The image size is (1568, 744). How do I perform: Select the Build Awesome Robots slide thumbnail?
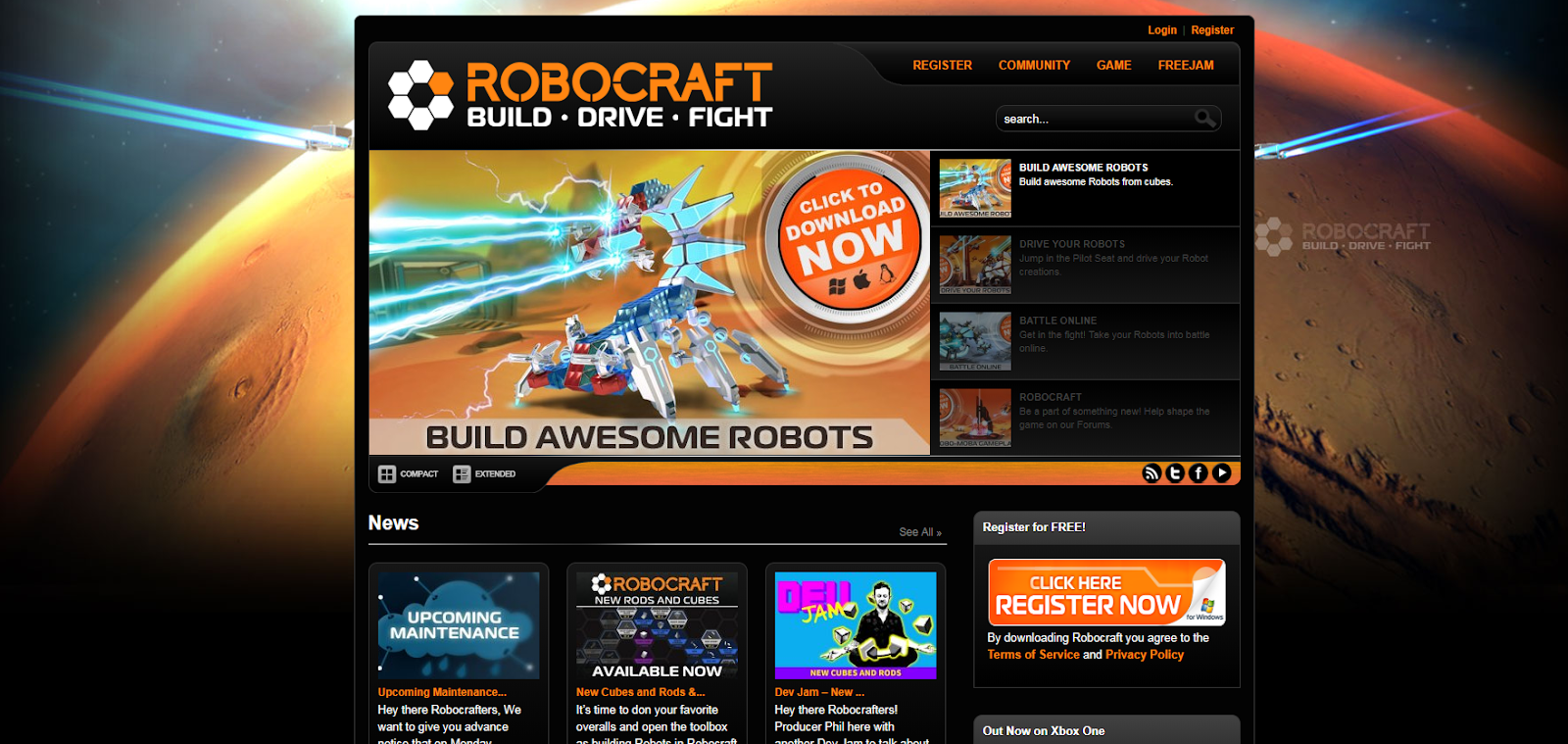point(975,188)
